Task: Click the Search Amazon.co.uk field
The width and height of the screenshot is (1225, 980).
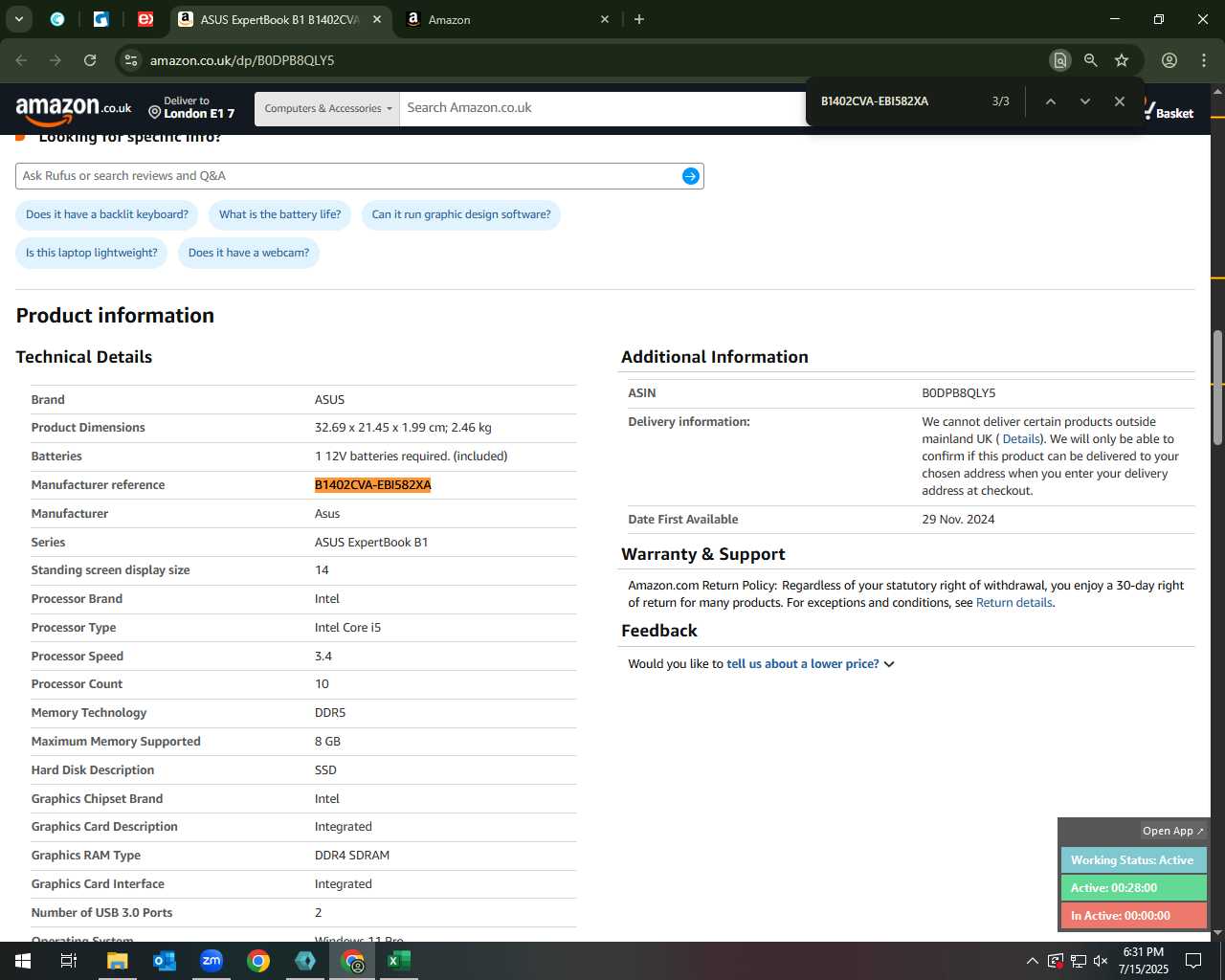Action: tap(603, 108)
